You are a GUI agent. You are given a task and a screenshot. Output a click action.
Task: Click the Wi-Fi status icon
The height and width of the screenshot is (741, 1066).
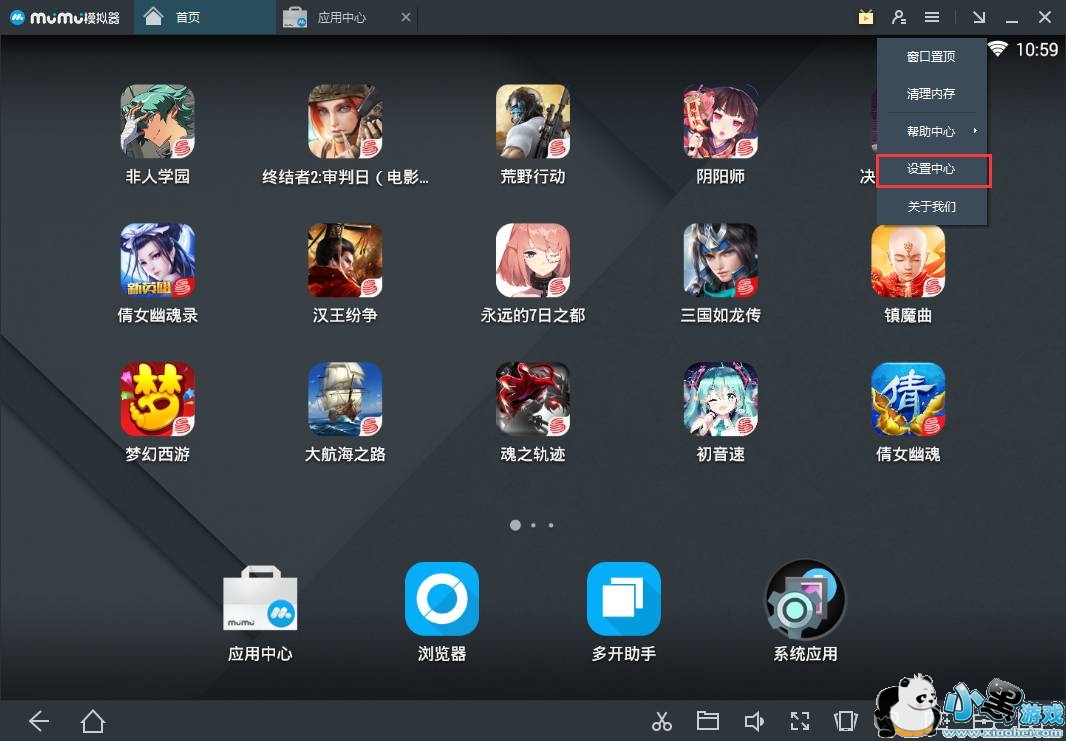coord(998,48)
